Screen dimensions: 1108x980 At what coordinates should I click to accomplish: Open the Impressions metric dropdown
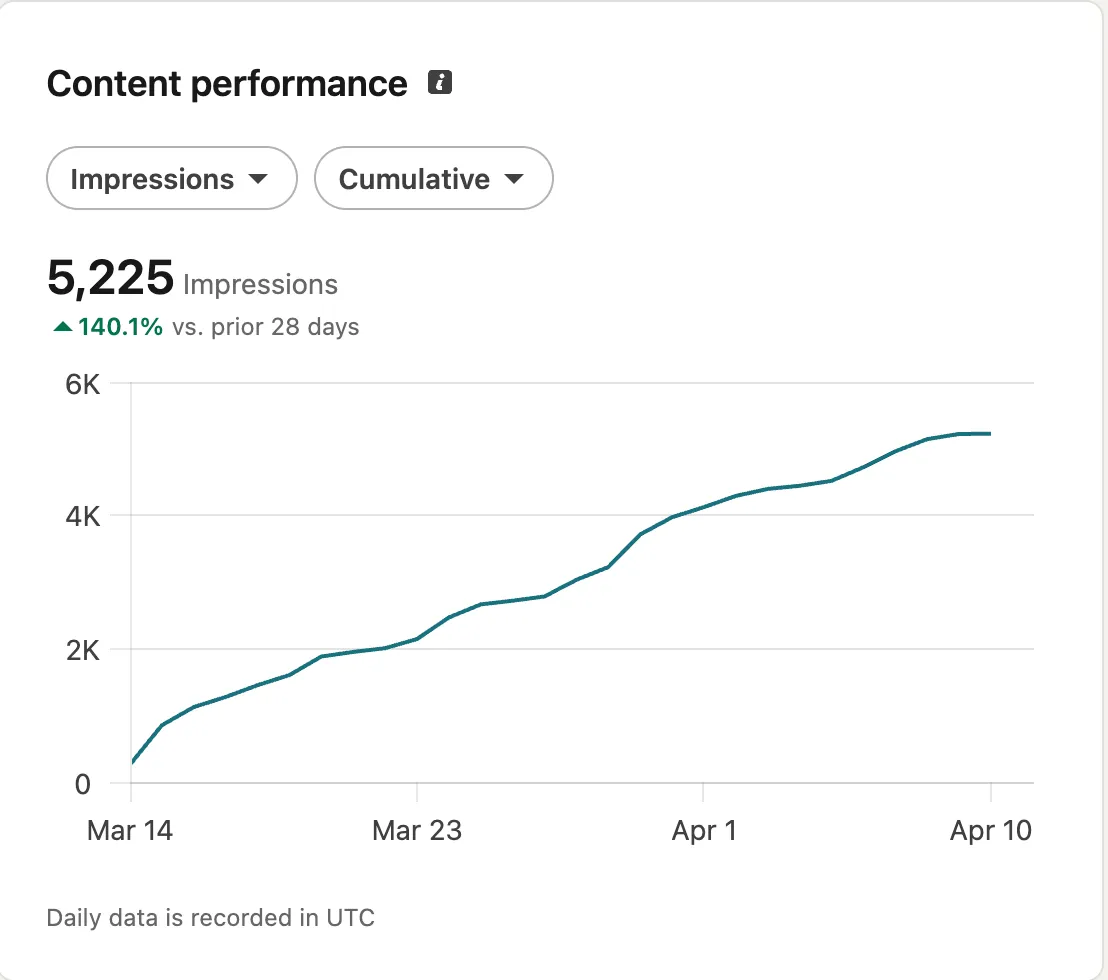tap(171, 178)
